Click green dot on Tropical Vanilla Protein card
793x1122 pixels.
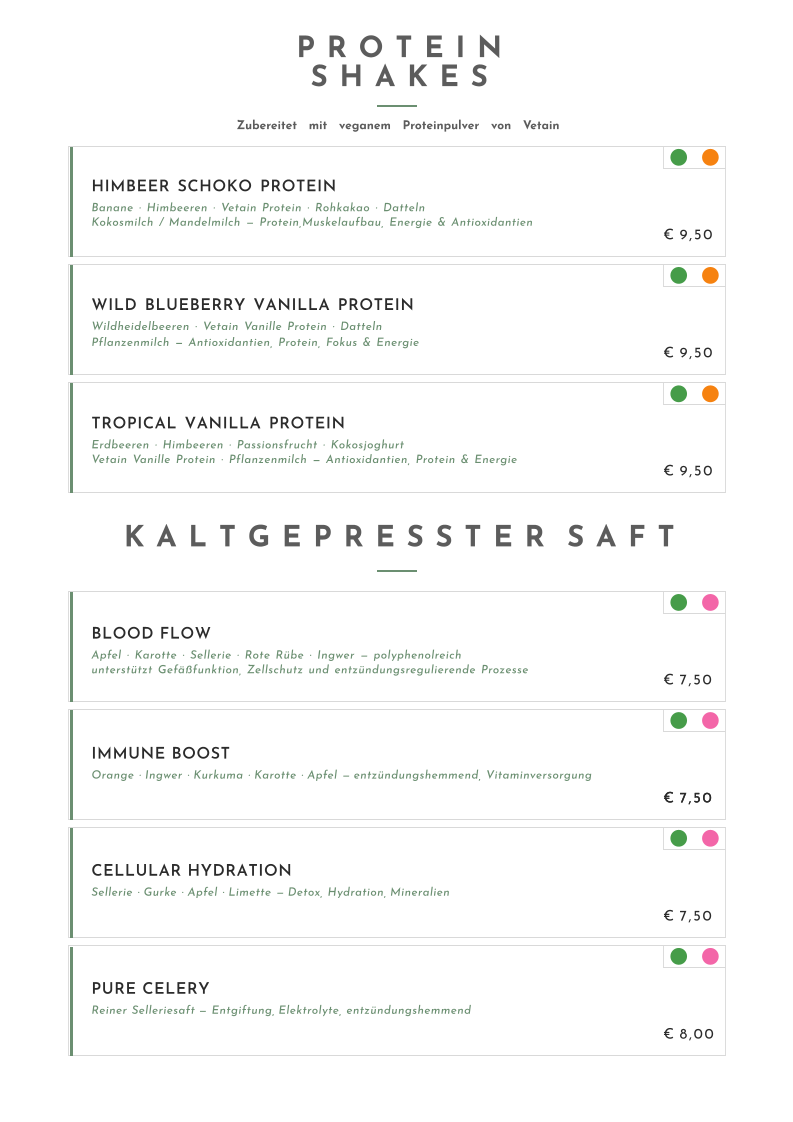tap(678, 394)
